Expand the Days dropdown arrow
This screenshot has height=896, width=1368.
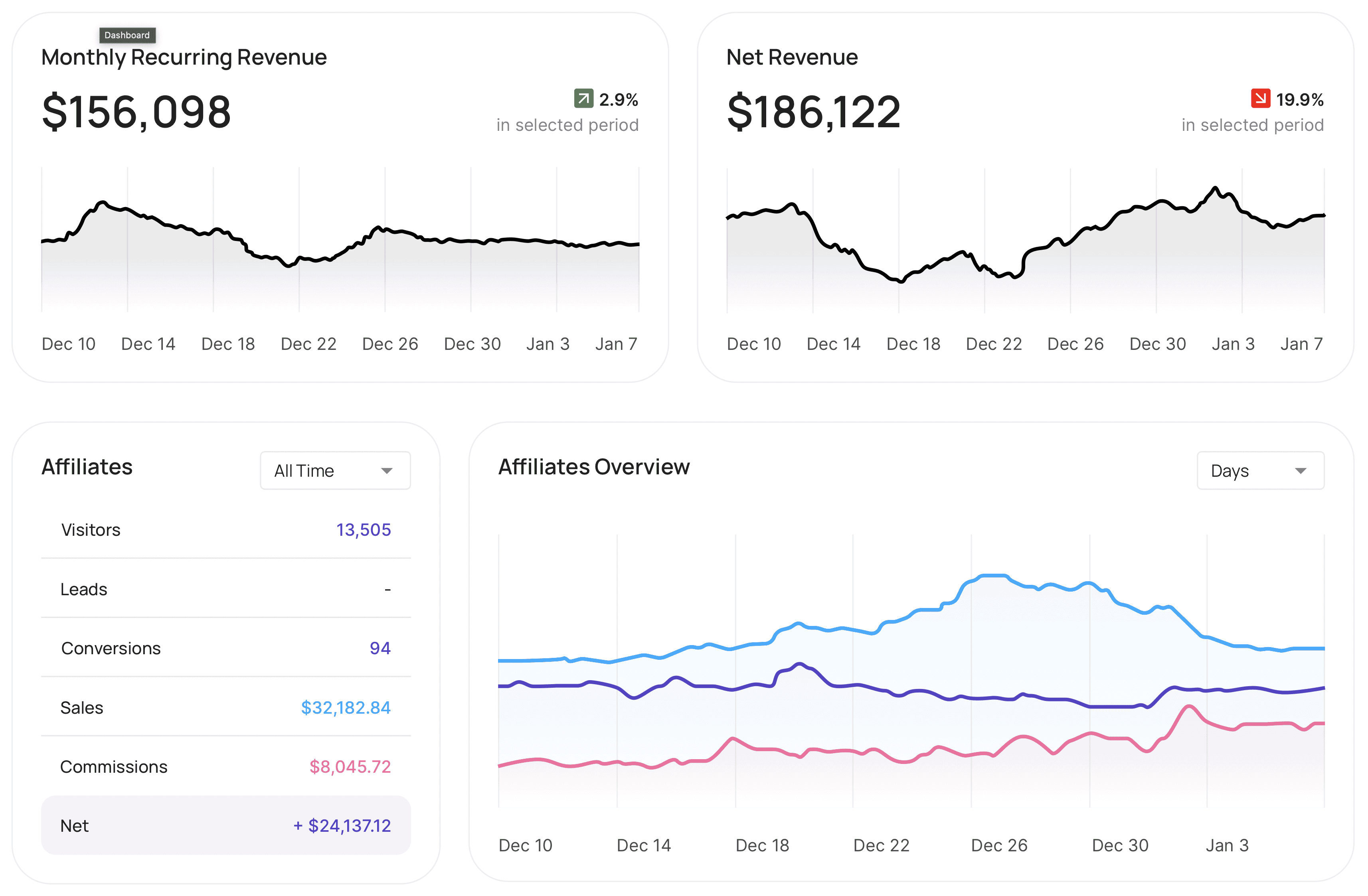pos(1300,471)
